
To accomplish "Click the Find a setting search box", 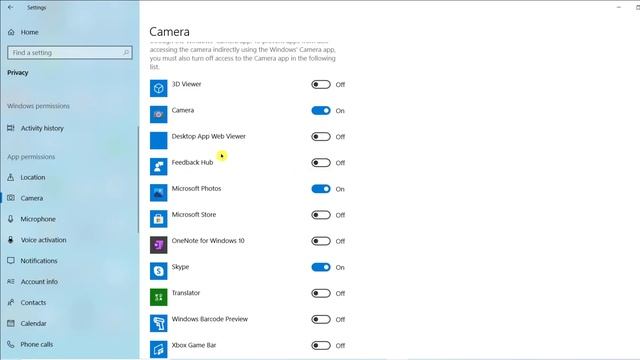I will pyautogui.click(x=70, y=53).
